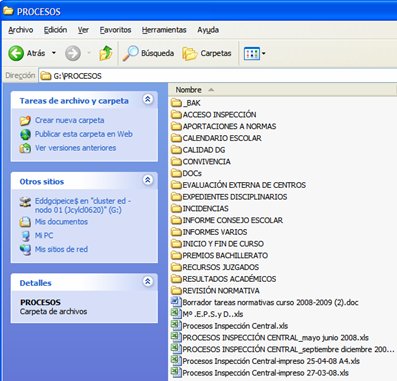Collapse the Tareas de archivo y carpeta panel
Image resolution: width=397 pixels, height=381 pixels.
click(148, 99)
